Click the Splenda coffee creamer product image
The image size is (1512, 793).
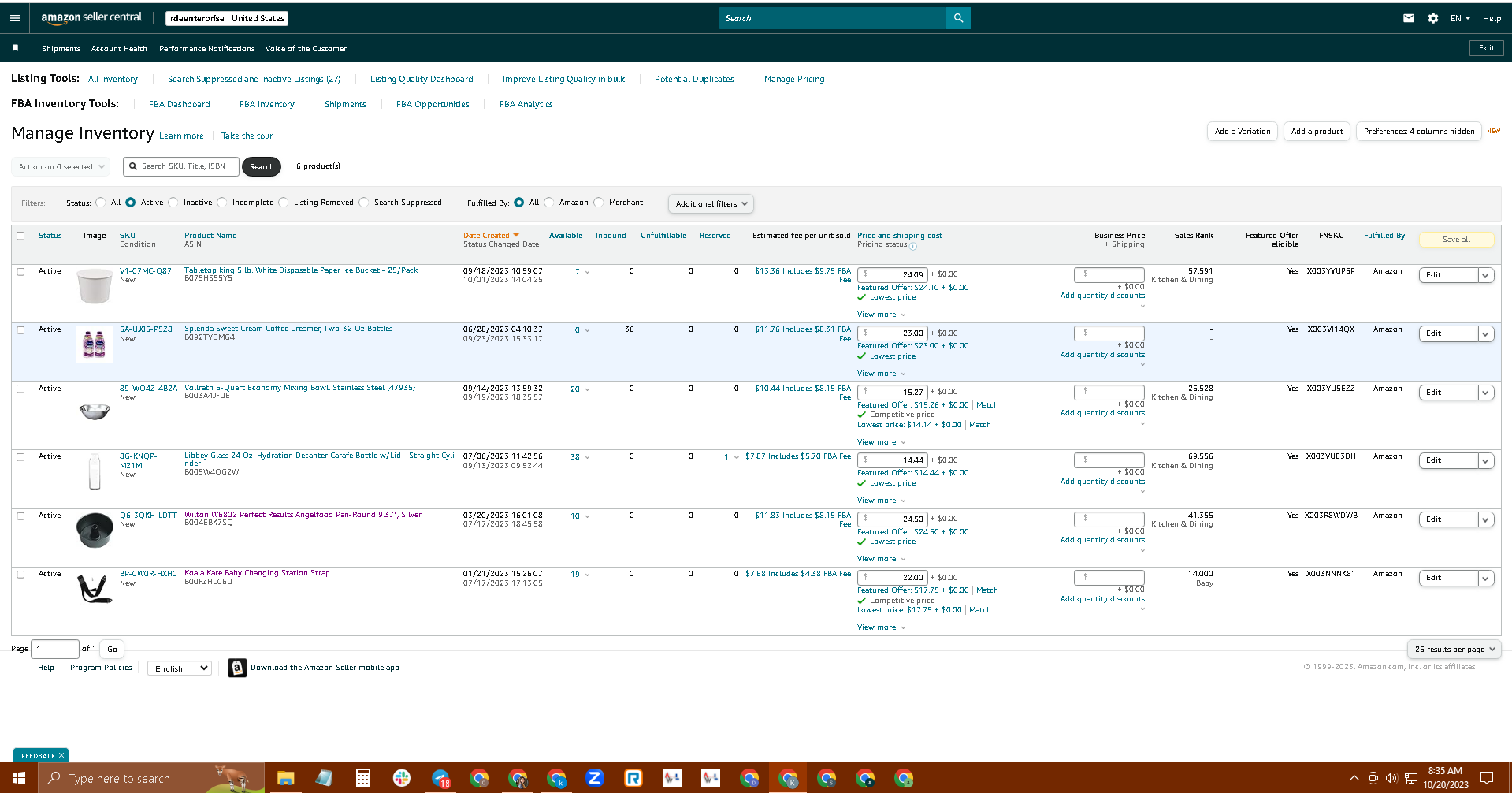(x=95, y=344)
